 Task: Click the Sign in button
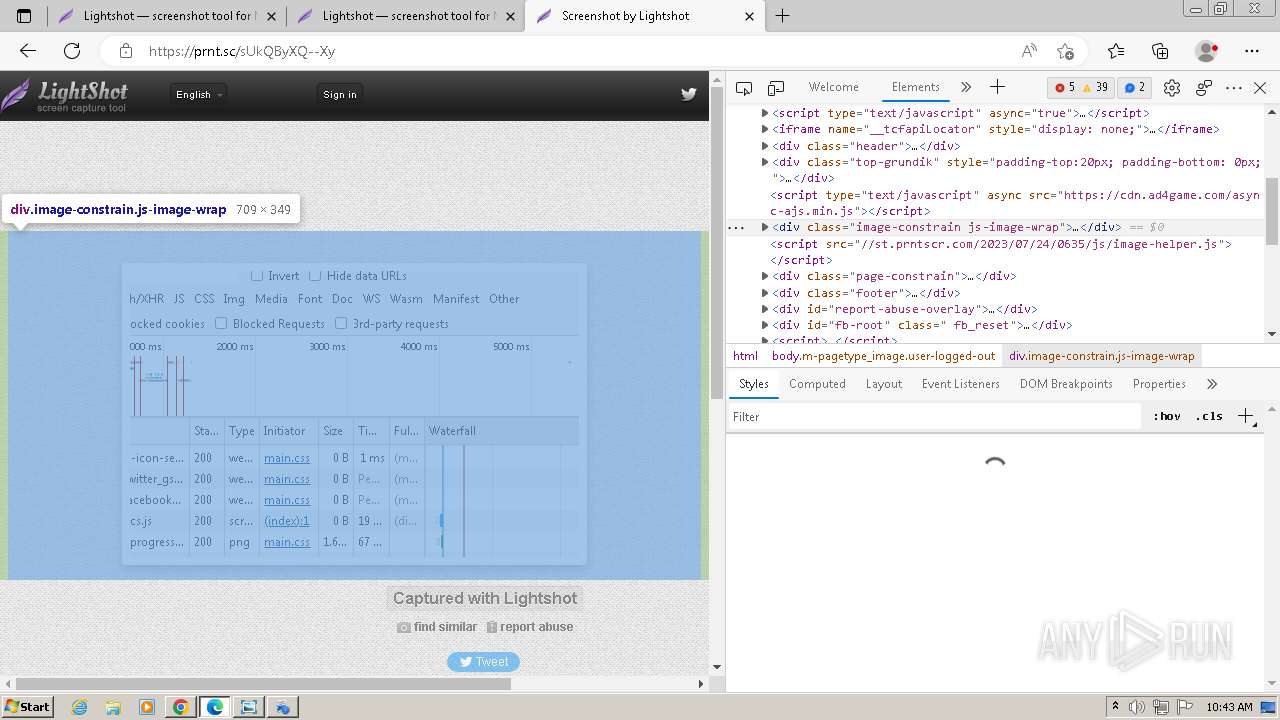(x=340, y=94)
